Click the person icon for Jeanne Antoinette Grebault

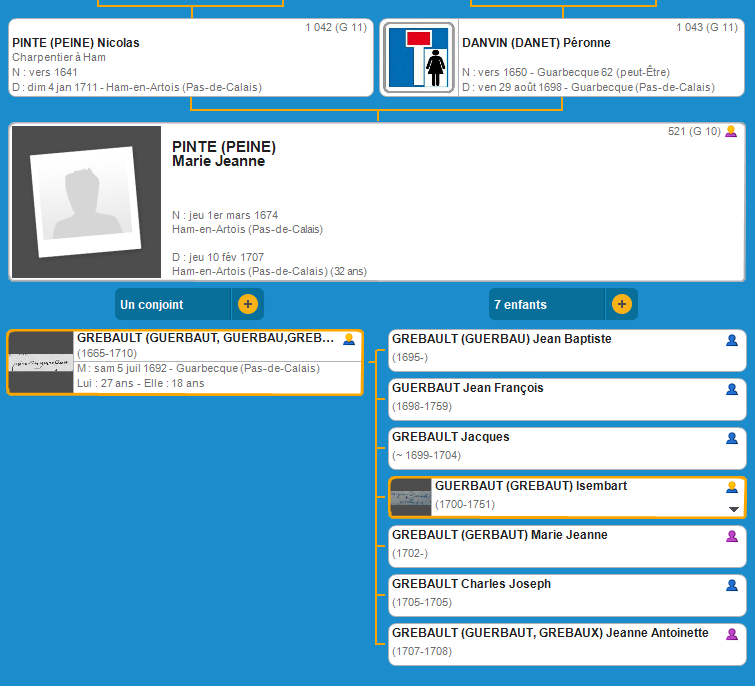[732, 634]
